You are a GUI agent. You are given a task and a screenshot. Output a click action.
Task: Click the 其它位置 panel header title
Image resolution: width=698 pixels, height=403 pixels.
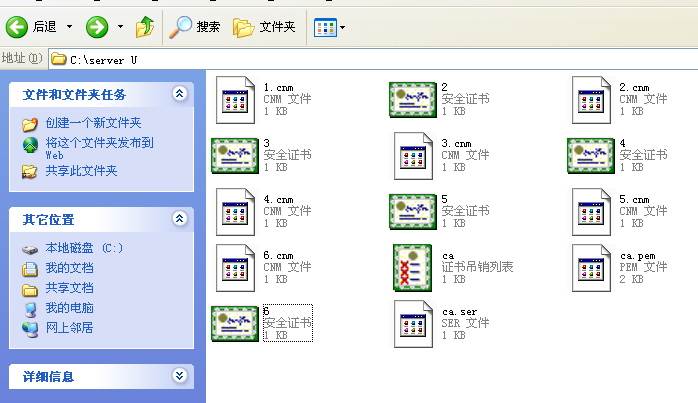pos(49,220)
